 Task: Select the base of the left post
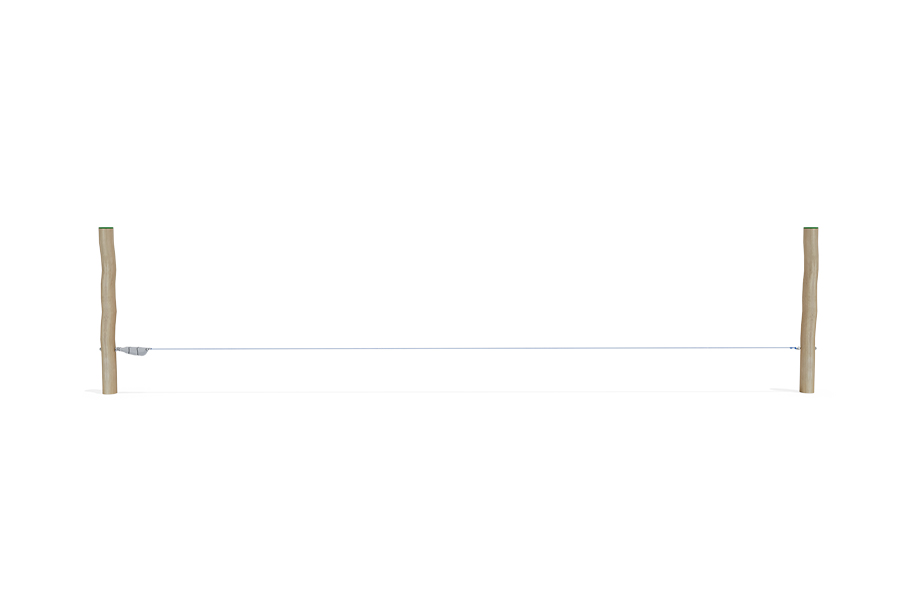click(108, 388)
